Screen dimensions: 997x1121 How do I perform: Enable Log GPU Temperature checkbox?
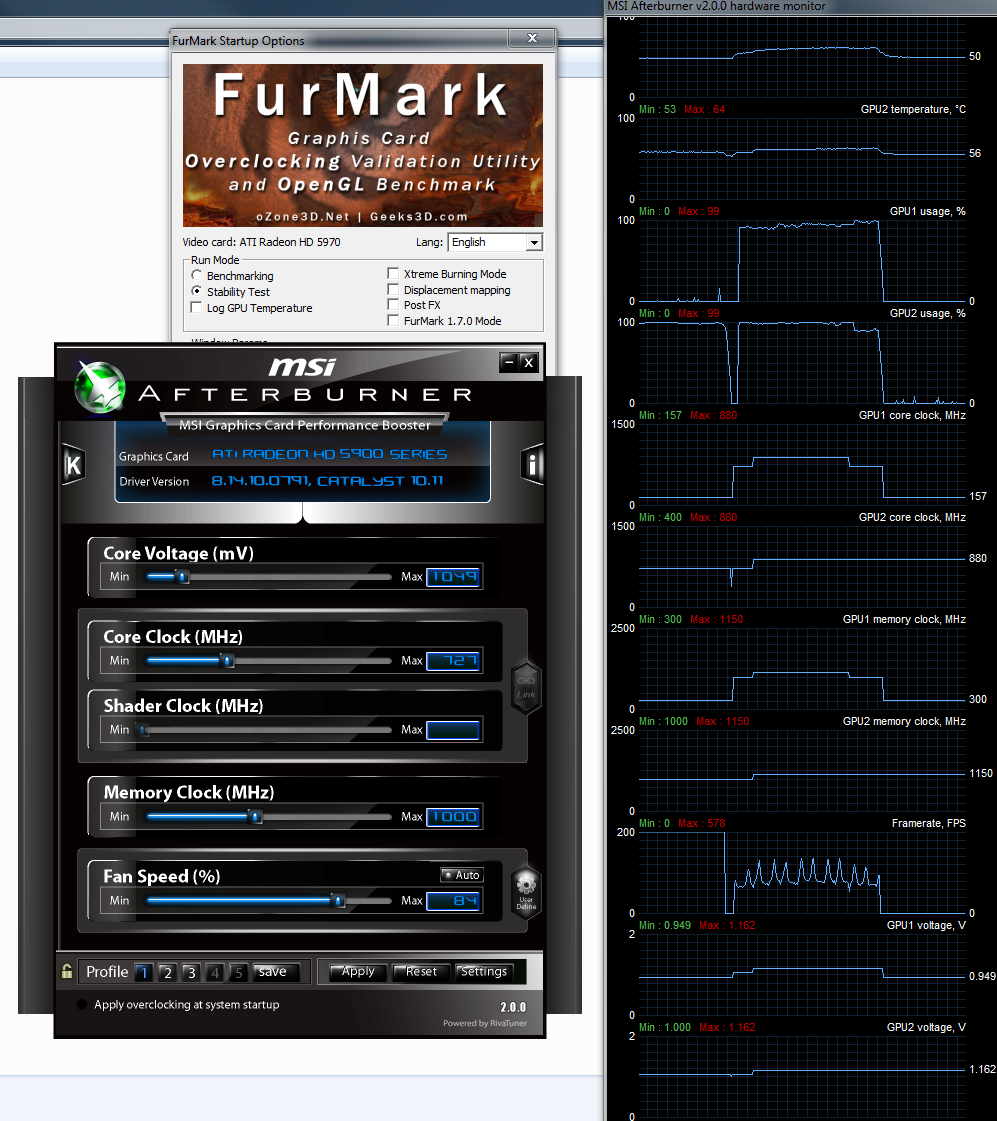click(x=197, y=307)
